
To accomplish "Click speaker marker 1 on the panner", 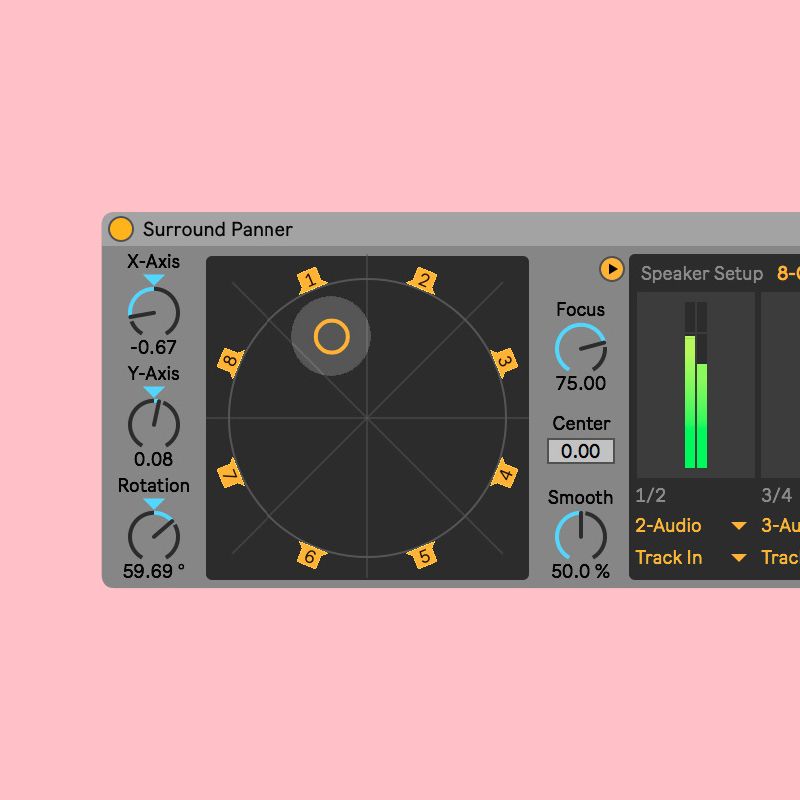I will coord(310,280).
